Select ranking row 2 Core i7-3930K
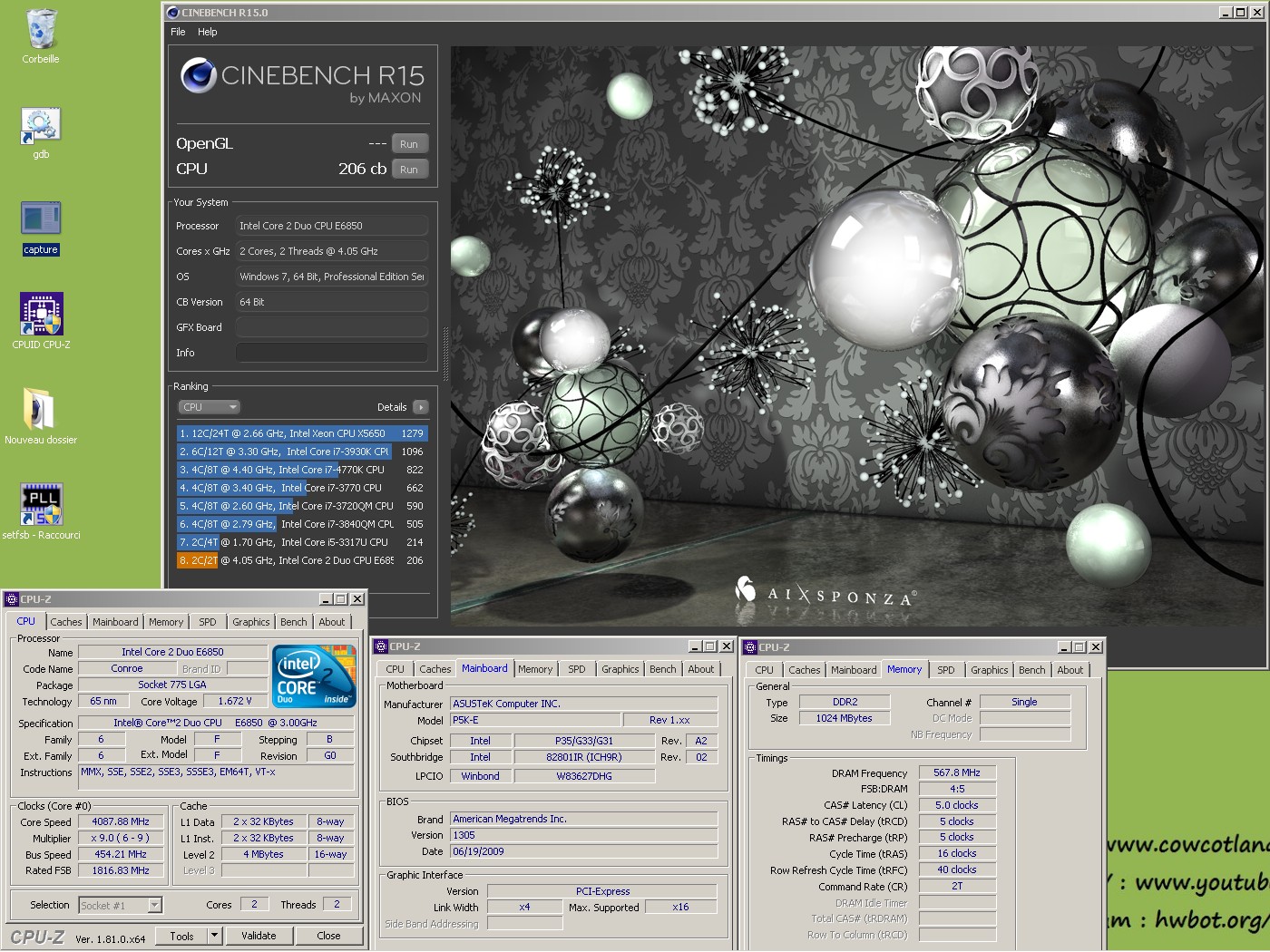The height and width of the screenshot is (952, 1270). pyautogui.click(x=301, y=452)
